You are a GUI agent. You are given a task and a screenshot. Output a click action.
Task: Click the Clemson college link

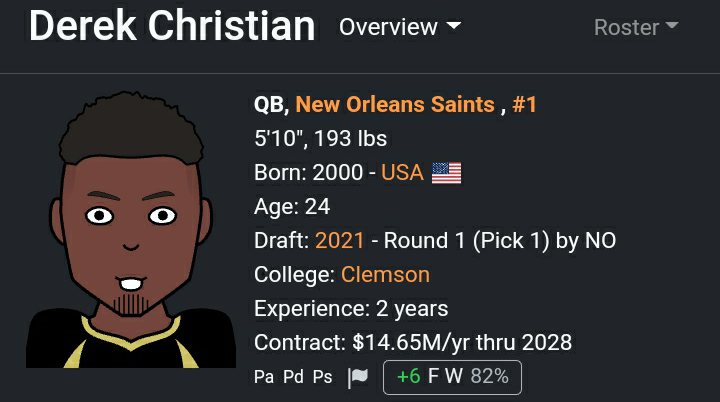pos(385,274)
